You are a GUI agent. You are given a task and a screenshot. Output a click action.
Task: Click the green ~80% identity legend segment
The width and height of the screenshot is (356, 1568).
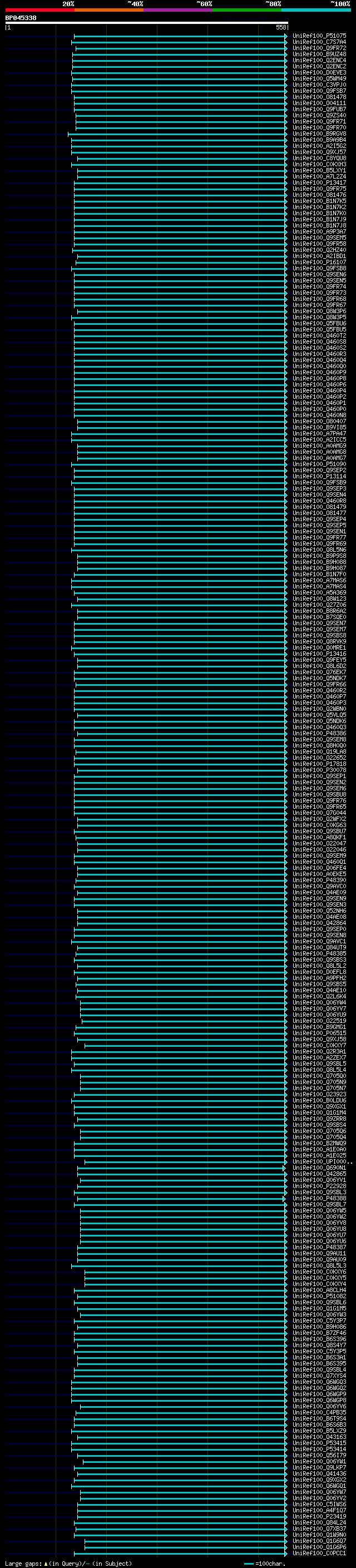coord(247,11)
